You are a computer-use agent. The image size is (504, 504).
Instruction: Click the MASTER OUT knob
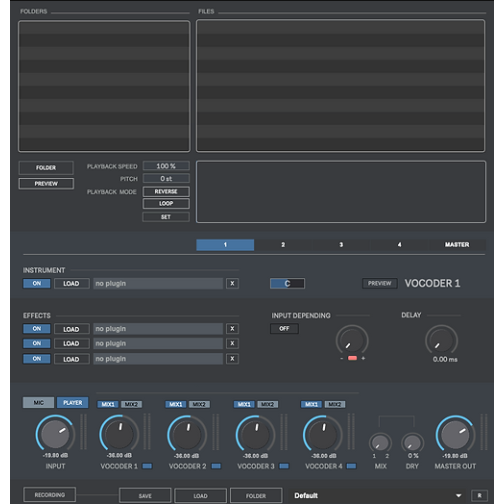tap(455, 434)
